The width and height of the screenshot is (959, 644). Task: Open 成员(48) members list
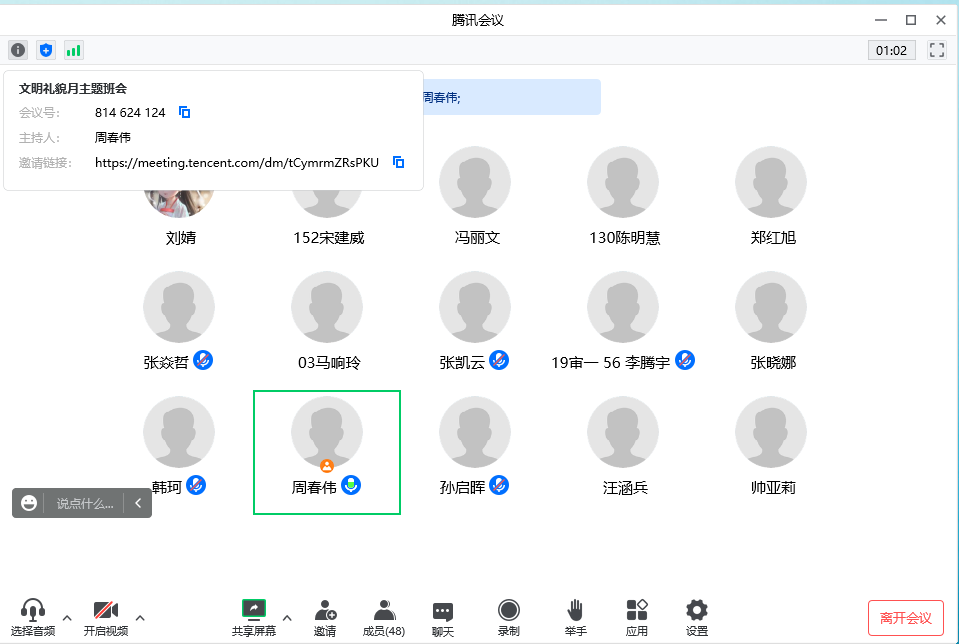pos(383,616)
